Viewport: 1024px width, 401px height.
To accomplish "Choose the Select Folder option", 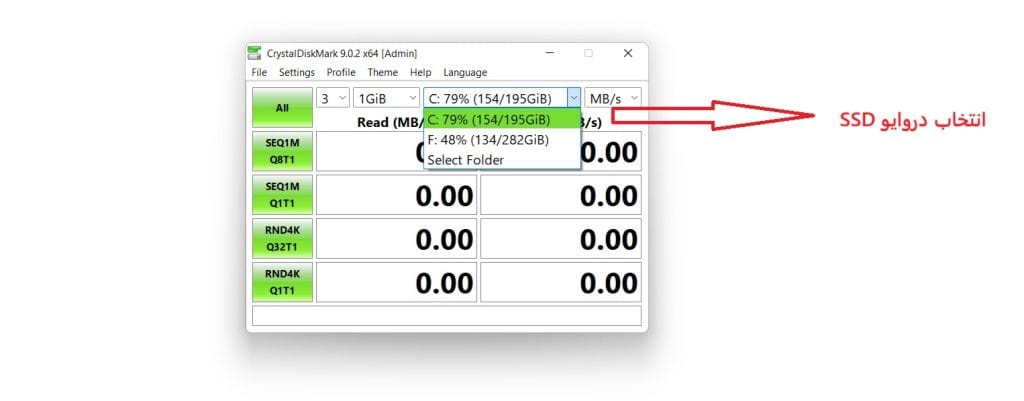I will coord(502,159).
